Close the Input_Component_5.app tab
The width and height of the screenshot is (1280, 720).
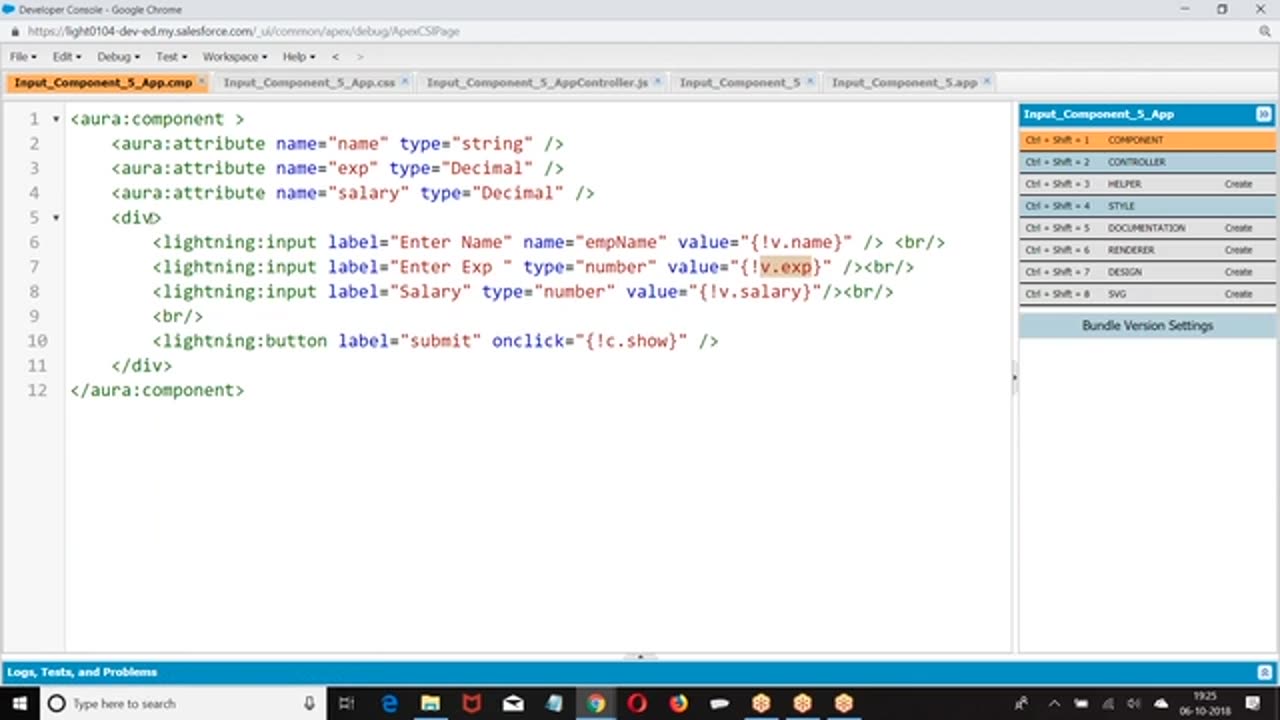(986, 82)
